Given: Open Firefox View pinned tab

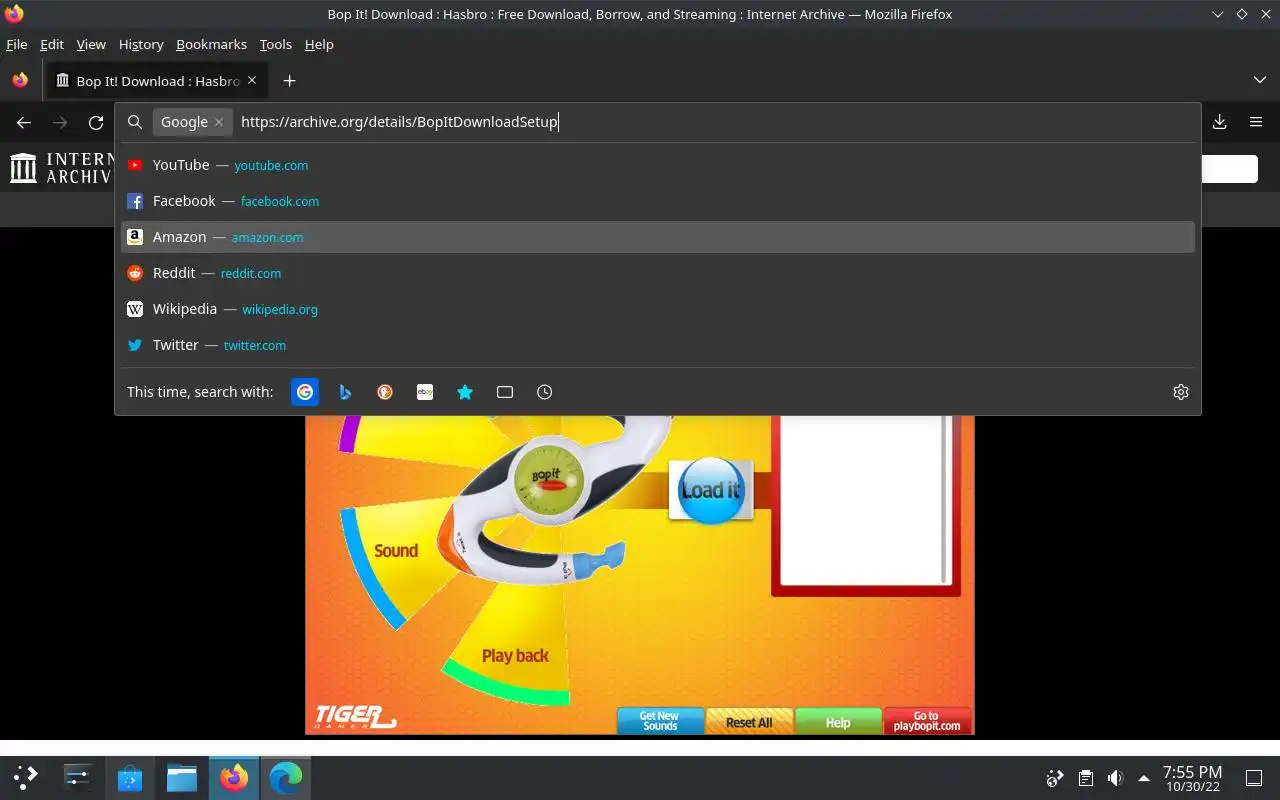Looking at the screenshot, I should 20,81.
